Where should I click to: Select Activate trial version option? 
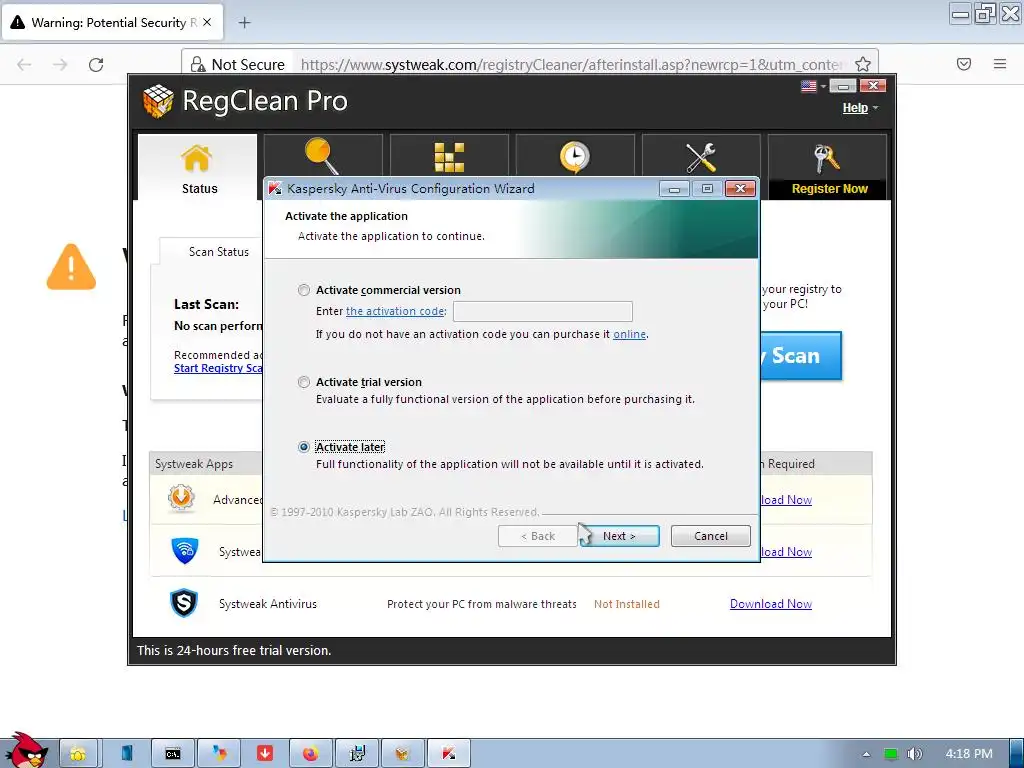304,382
